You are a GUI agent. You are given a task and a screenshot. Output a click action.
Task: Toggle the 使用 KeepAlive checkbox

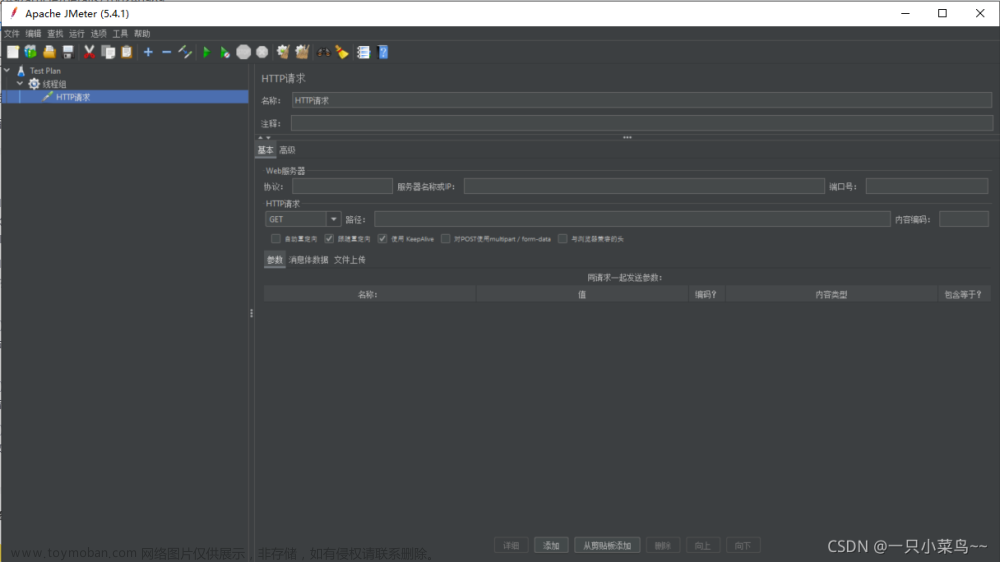pos(382,239)
